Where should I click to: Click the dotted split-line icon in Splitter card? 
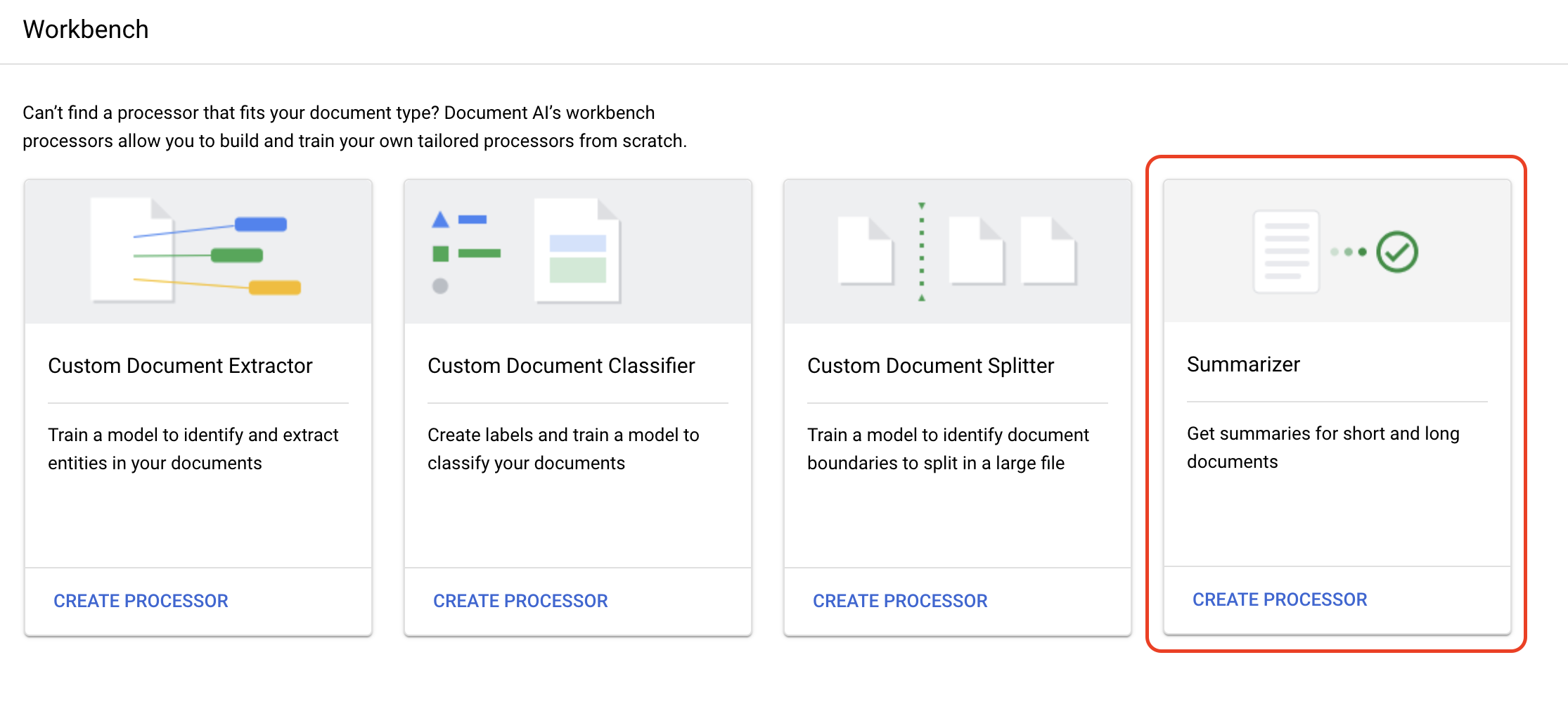click(x=921, y=251)
